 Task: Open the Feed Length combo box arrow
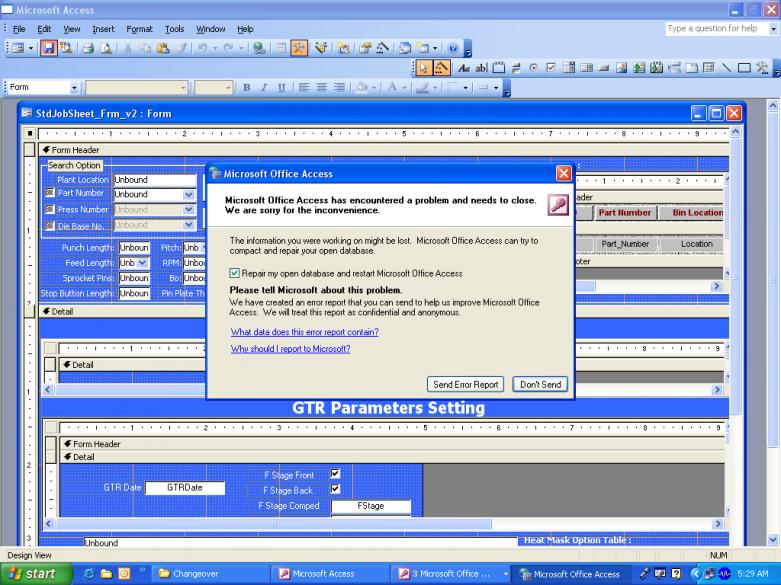coord(142,263)
